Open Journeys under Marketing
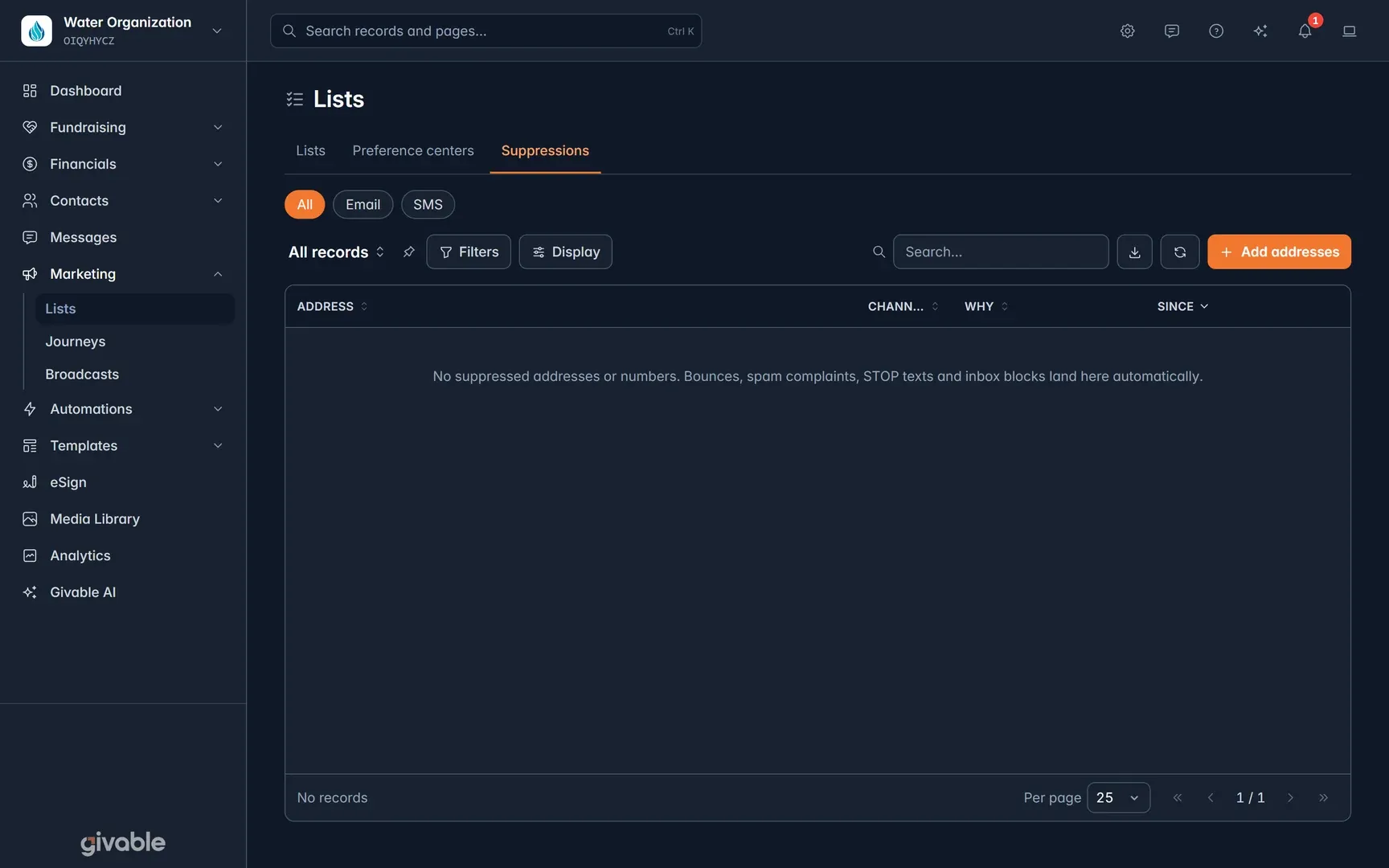 (x=76, y=342)
